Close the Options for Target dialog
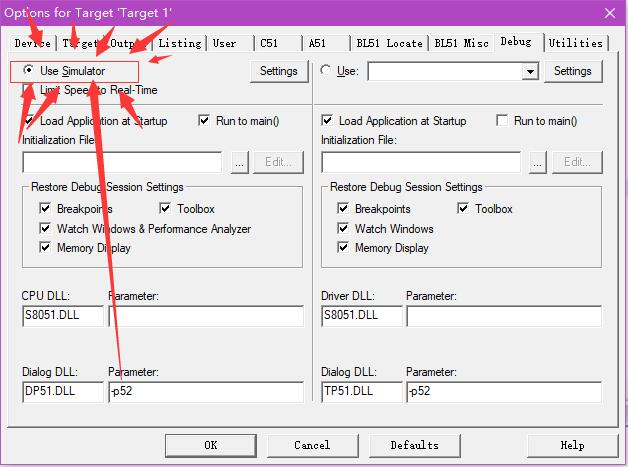628x467 pixels. click(x=610, y=13)
